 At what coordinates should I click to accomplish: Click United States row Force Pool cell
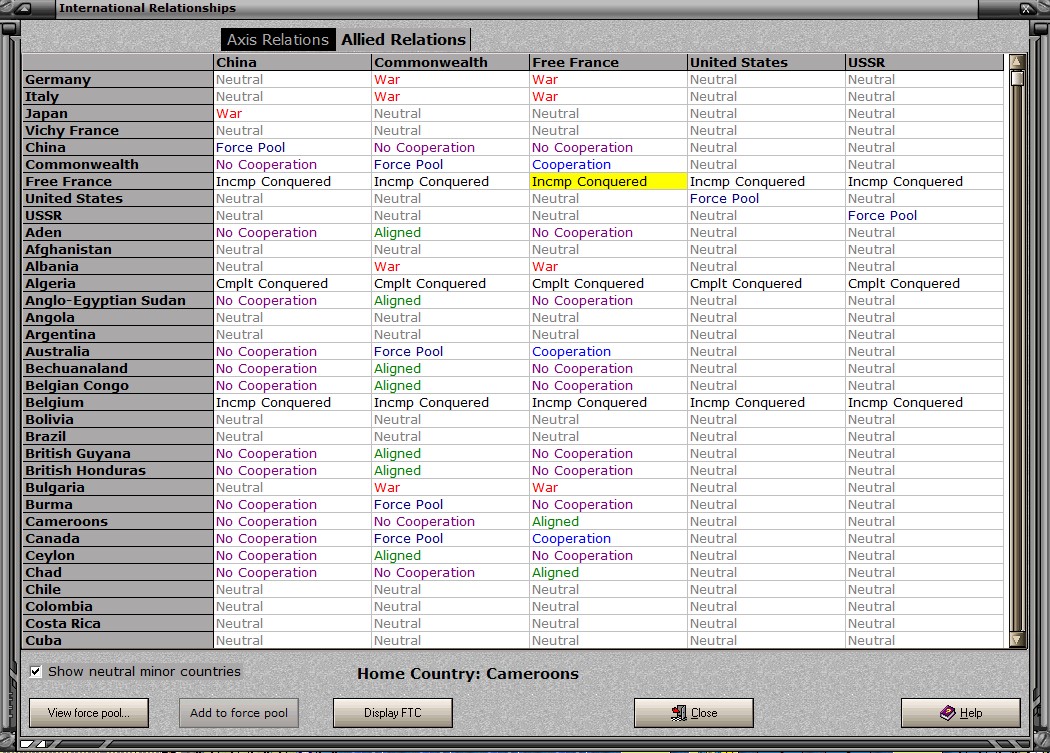766,198
